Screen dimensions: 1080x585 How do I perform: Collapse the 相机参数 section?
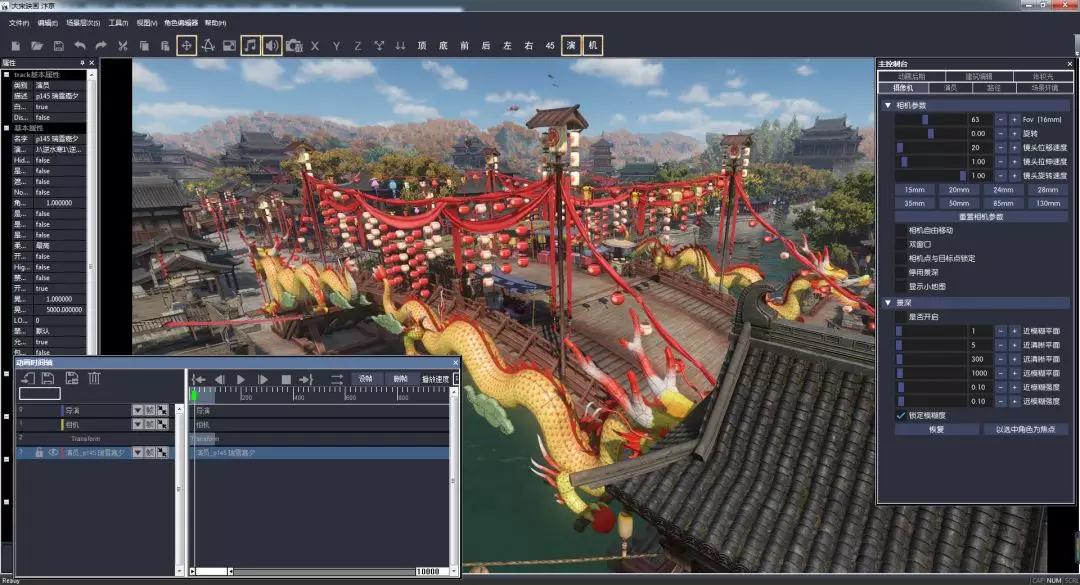888,105
